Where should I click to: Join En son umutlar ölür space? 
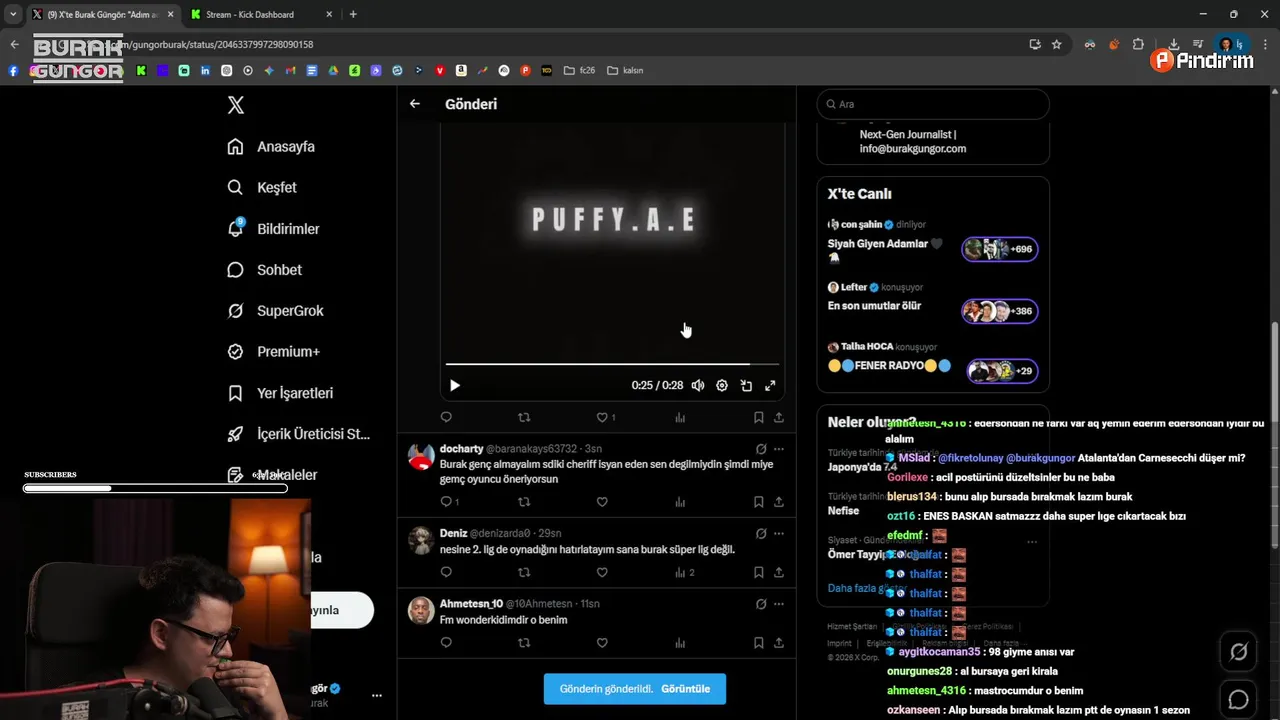coord(1000,311)
